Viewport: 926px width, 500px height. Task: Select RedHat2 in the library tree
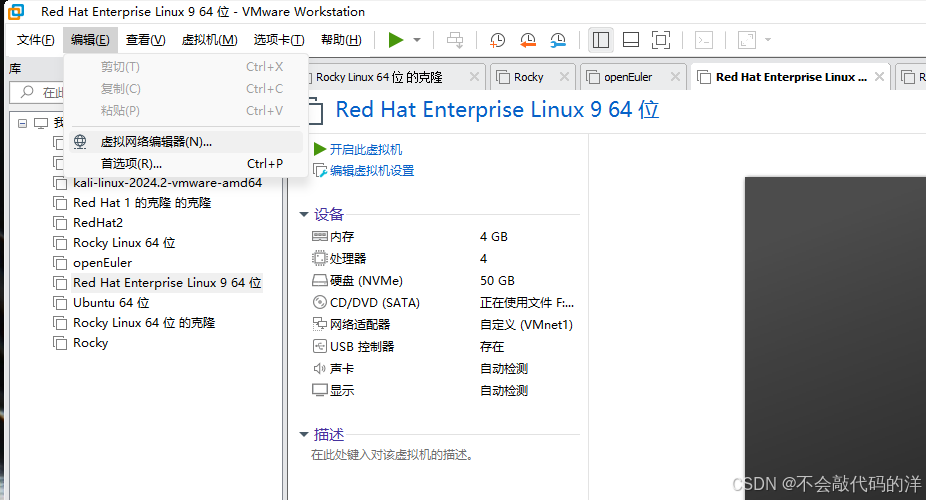point(98,223)
